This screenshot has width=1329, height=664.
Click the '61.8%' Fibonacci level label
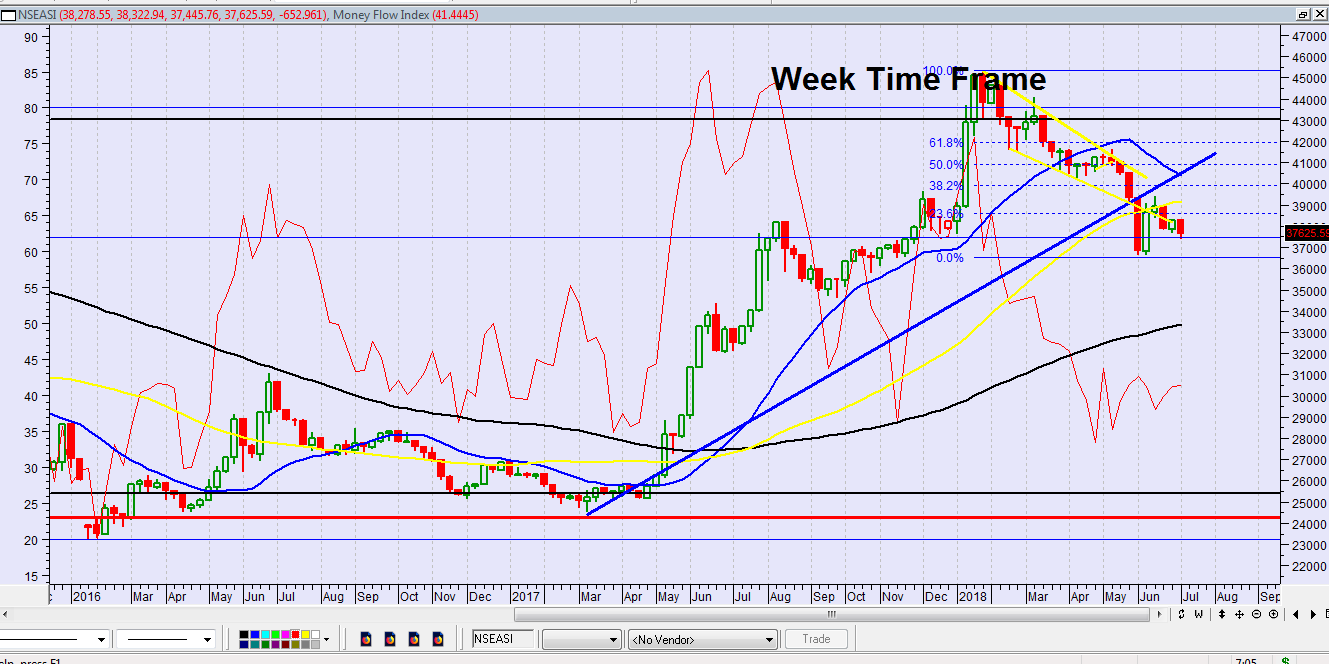(946, 143)
